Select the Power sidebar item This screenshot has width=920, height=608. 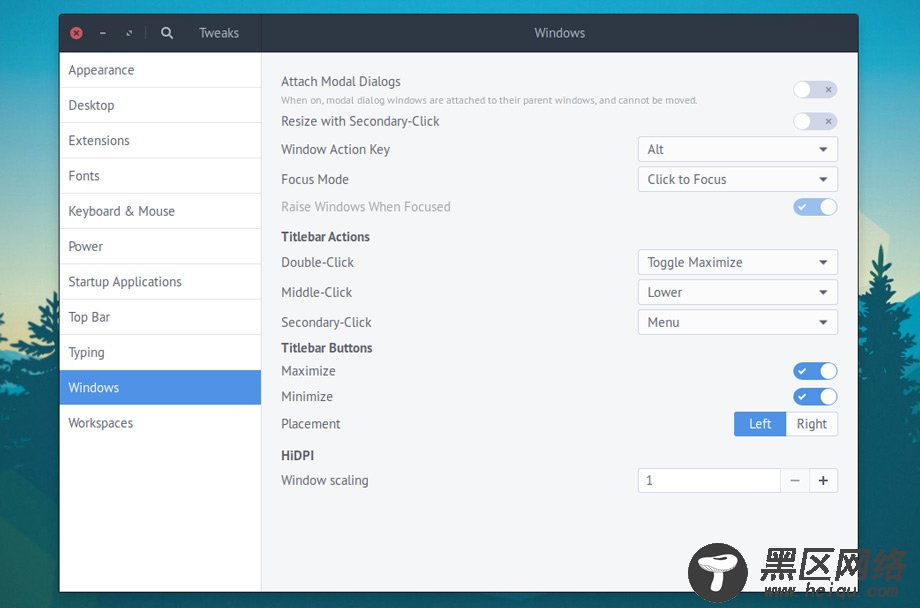click(x=160, y=246)
